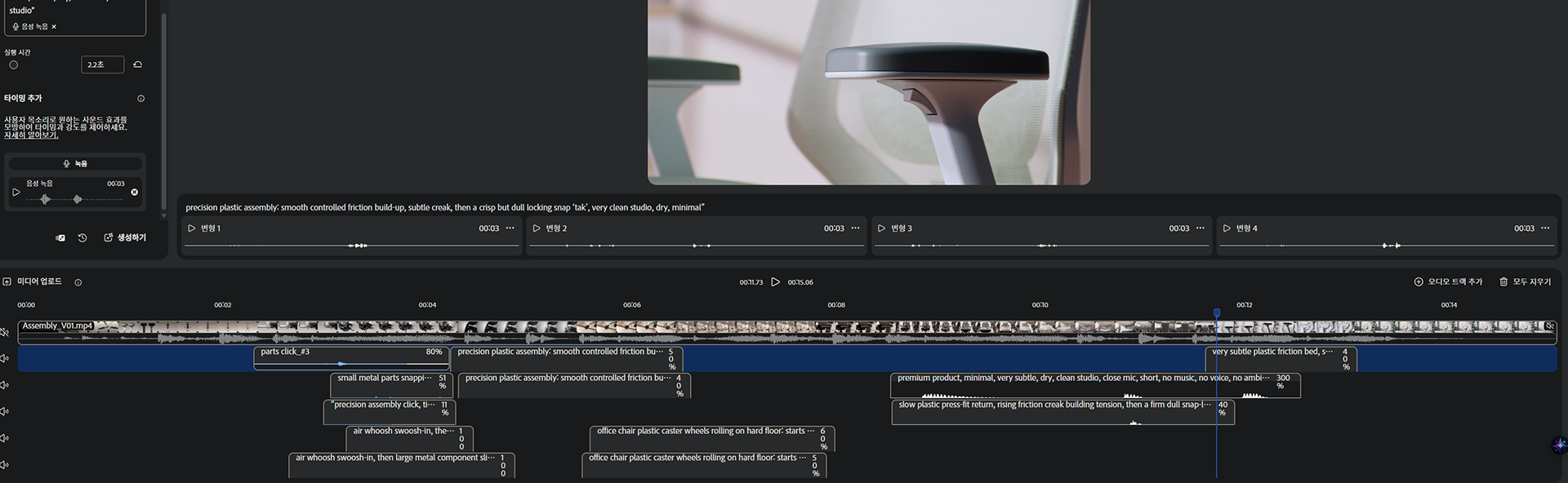Reset the 실행 시간 duration value
The height and width of the screenshot is (483, 1568).
137,64
